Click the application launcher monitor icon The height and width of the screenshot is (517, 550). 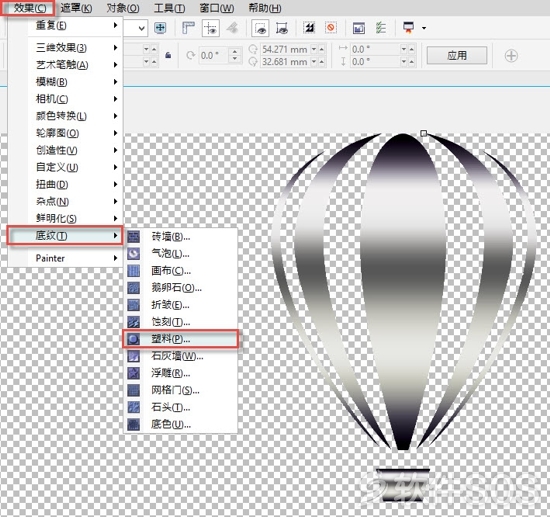[408, 27]
